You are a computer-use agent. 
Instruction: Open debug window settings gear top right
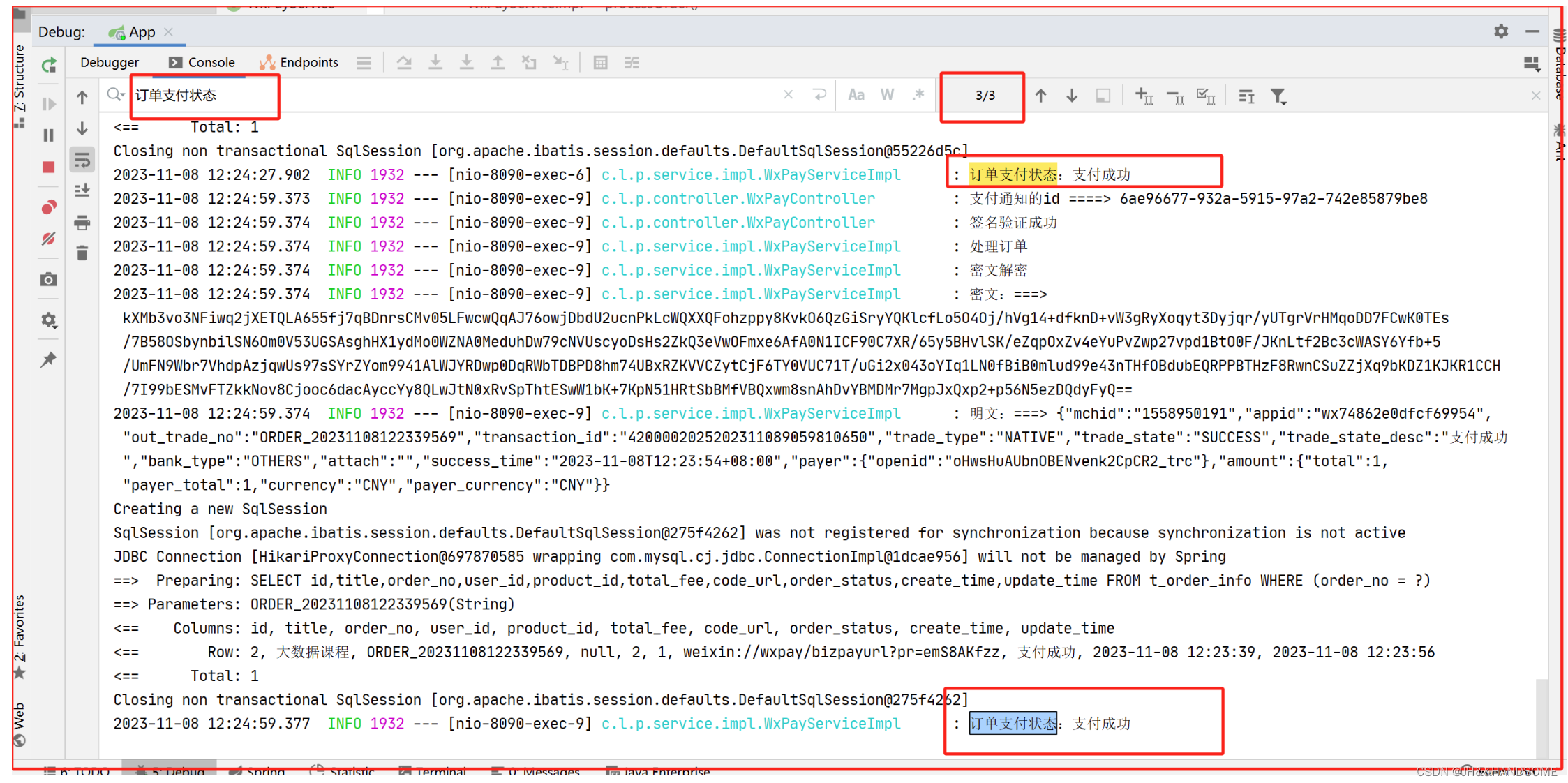click(x=1501, y=31)
